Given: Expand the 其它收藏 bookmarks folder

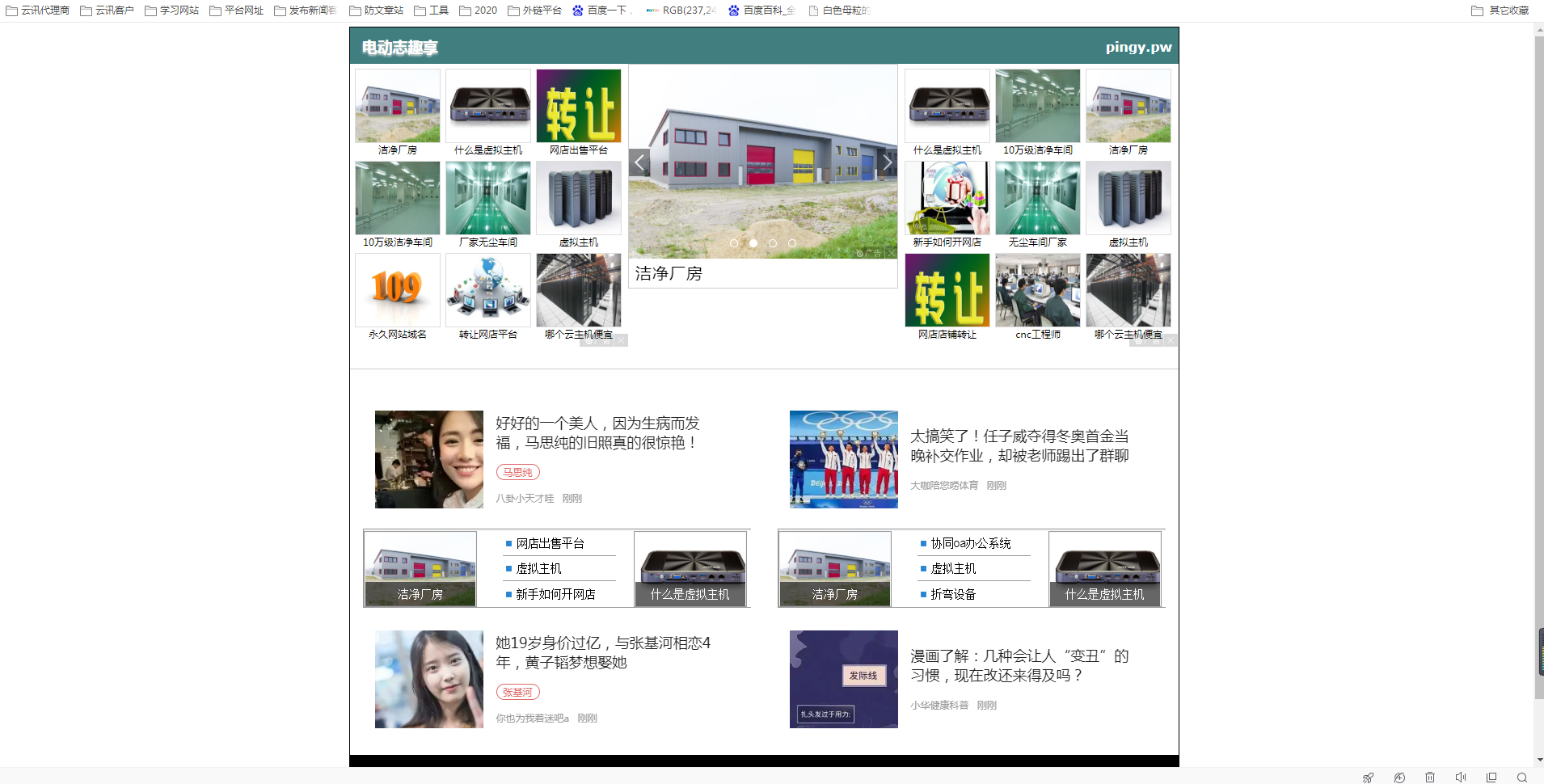Looking at the screenshot, I should (1500, 11).
